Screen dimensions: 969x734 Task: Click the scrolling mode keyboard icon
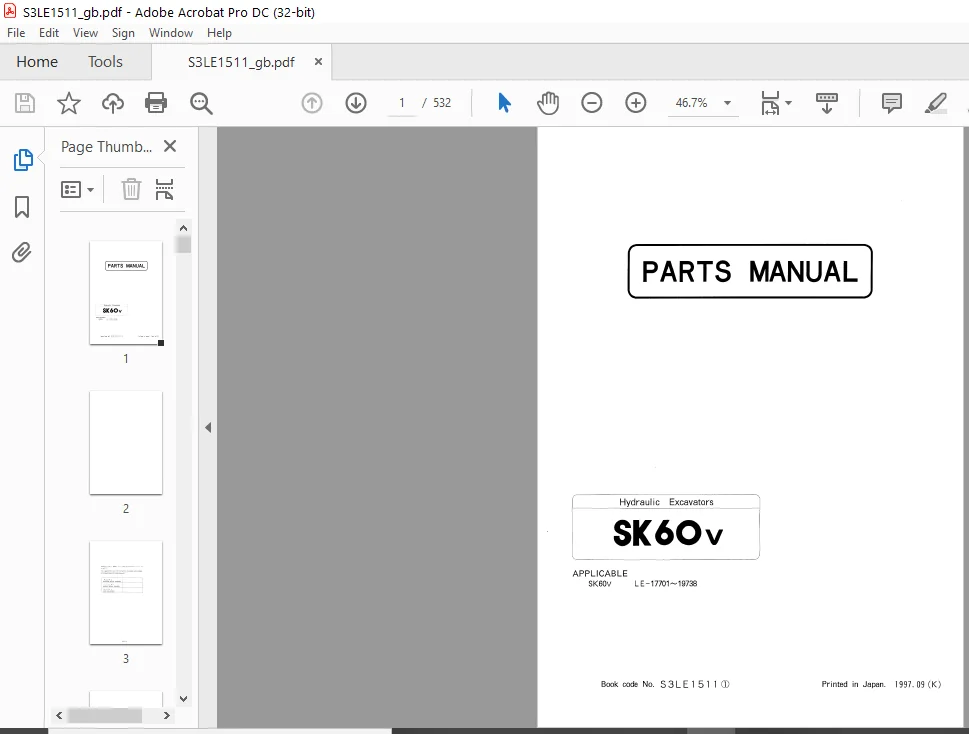pyautogui.click(x=827, y=103)
